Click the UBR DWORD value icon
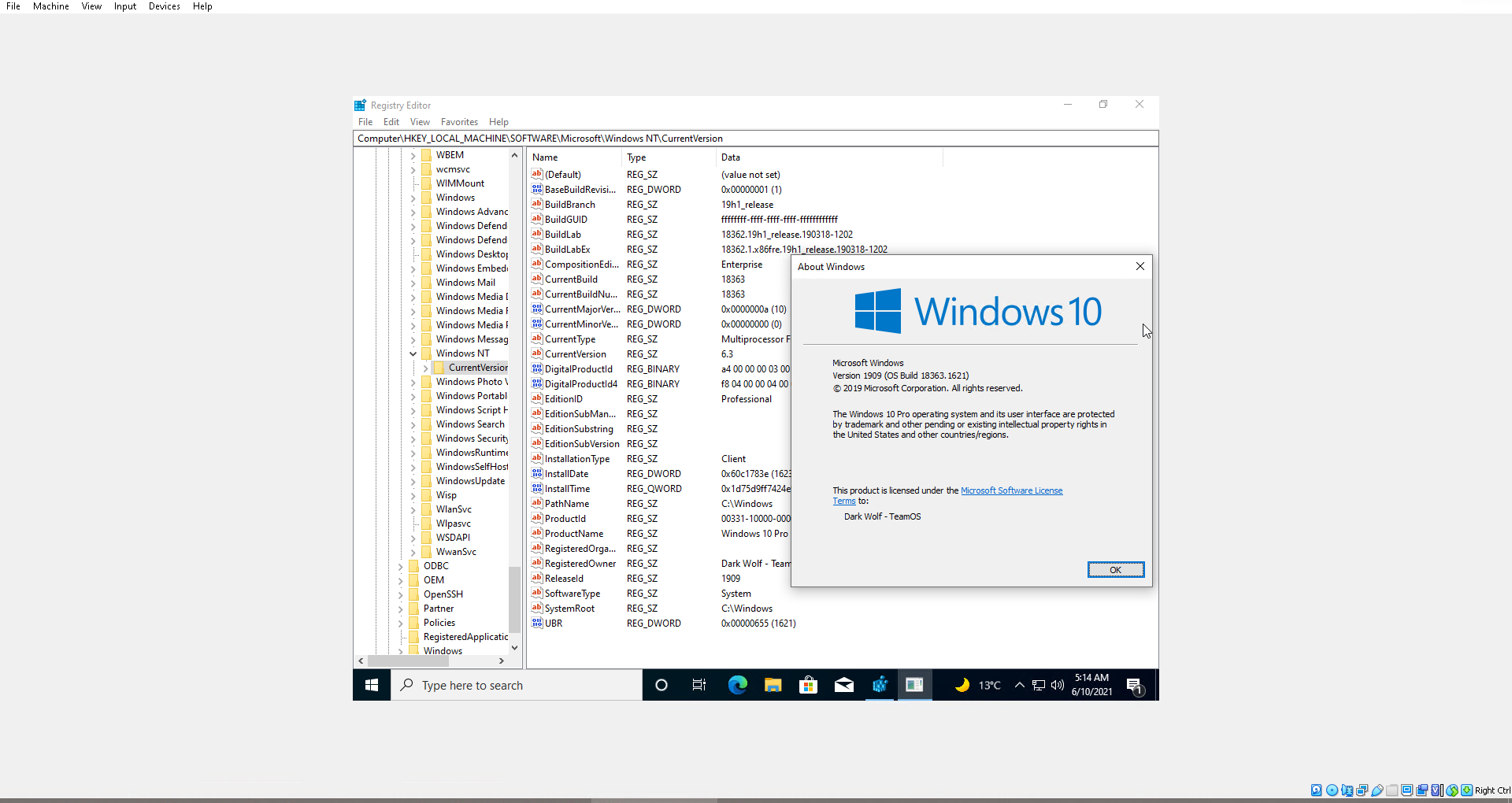Image resolution: width=1512 pixels, height=803 pixels. click(x=537, y=624)
